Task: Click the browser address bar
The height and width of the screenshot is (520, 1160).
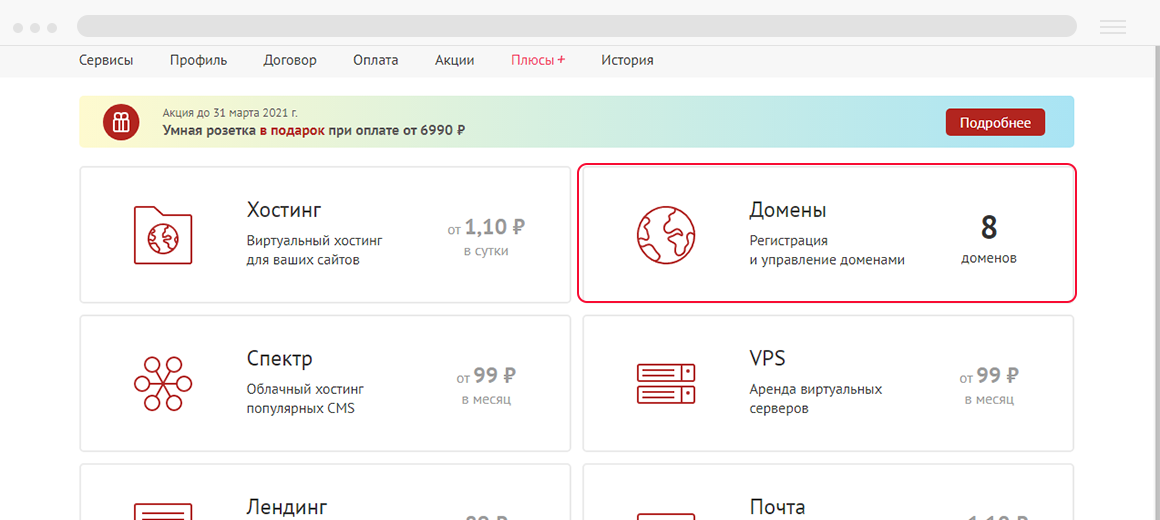Action: point(577,26)
